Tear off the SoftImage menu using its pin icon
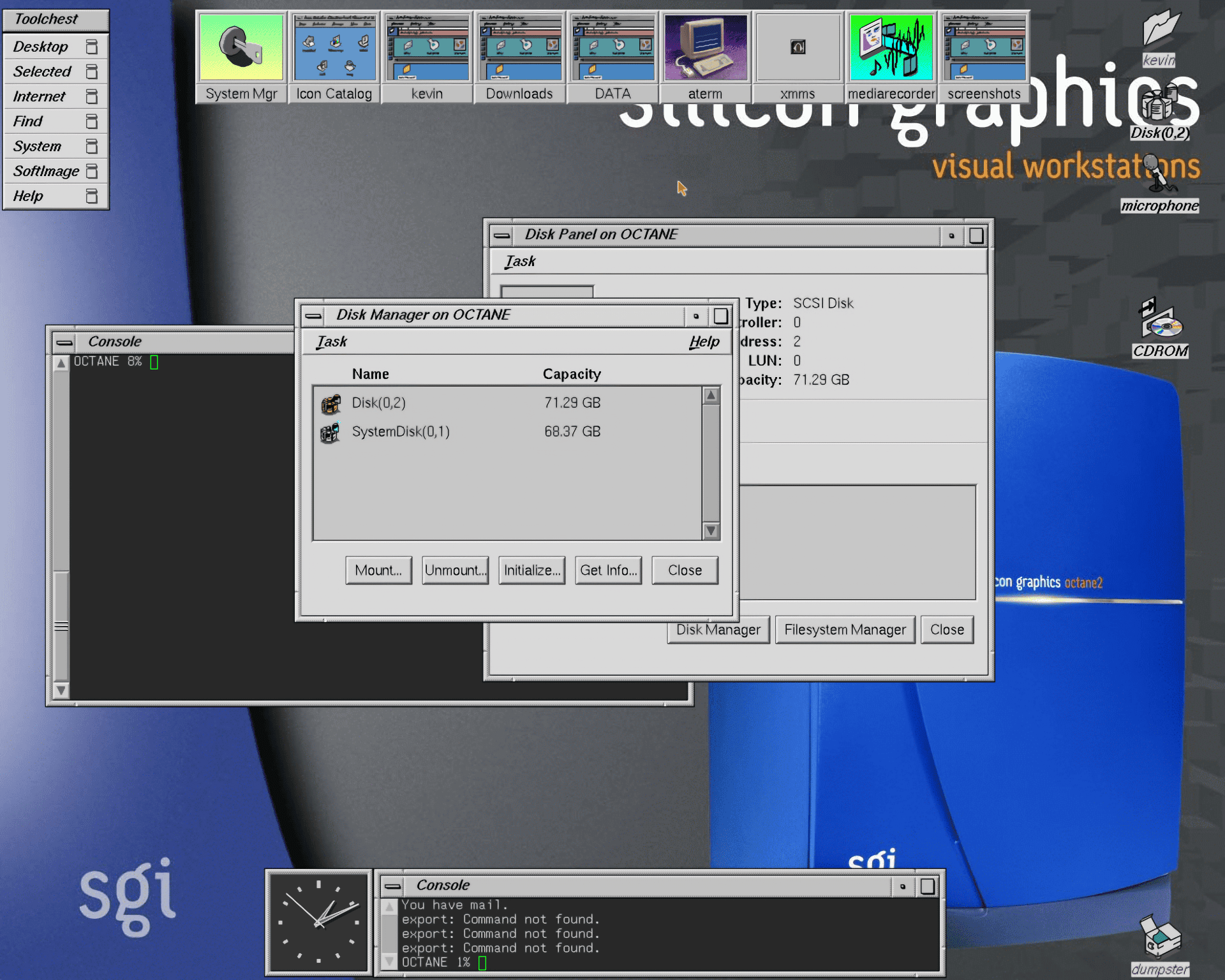This screenshot has width=1225, height=980. (x=92, y=171)
